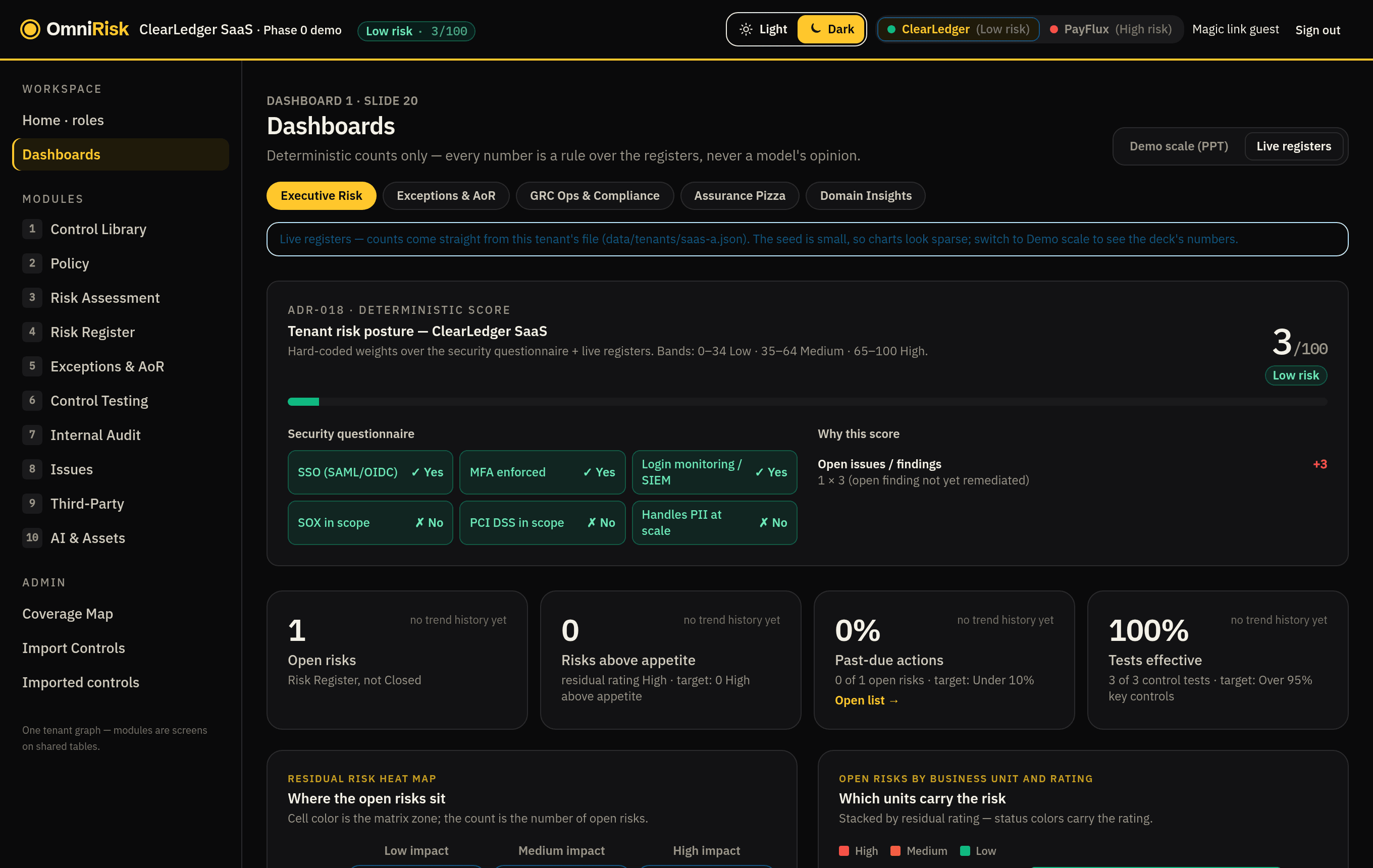
Task: Open the Executive Risk tab
Action: [321, 195]
